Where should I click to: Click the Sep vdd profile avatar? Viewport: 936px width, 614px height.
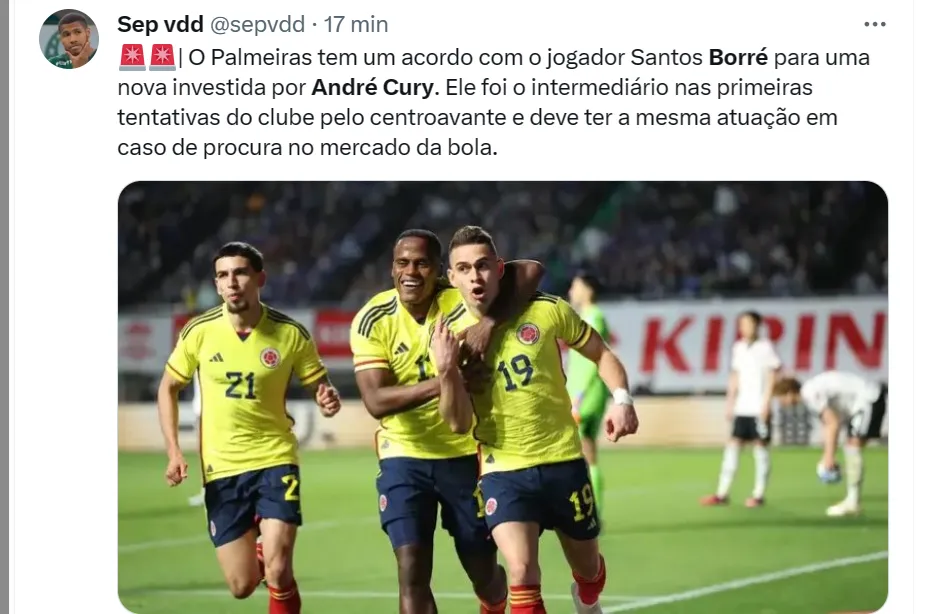69,39
